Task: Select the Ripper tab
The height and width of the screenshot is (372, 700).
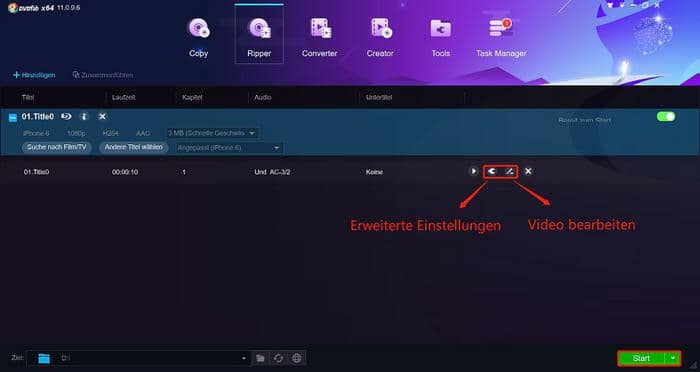Action: coord(259,34)
